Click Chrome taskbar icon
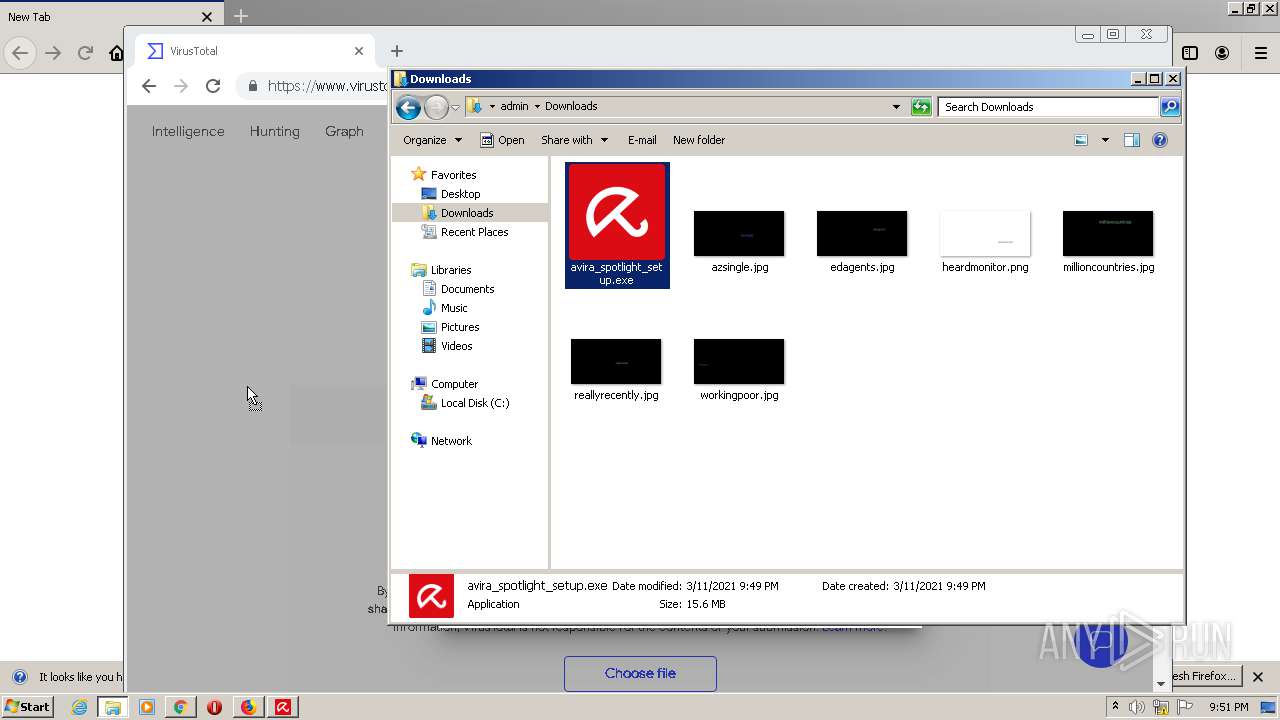1280x720 pixels. coord(180,707)
